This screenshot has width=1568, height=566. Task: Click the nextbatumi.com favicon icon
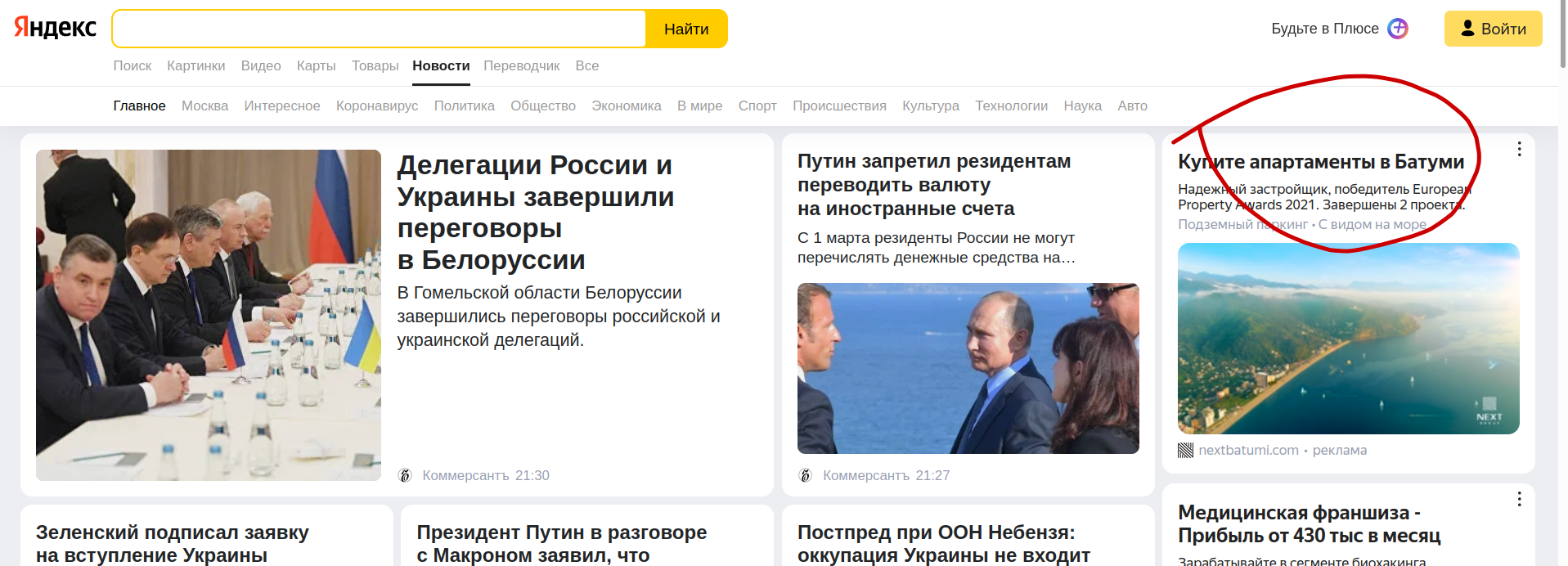(x=1185, y=451)
